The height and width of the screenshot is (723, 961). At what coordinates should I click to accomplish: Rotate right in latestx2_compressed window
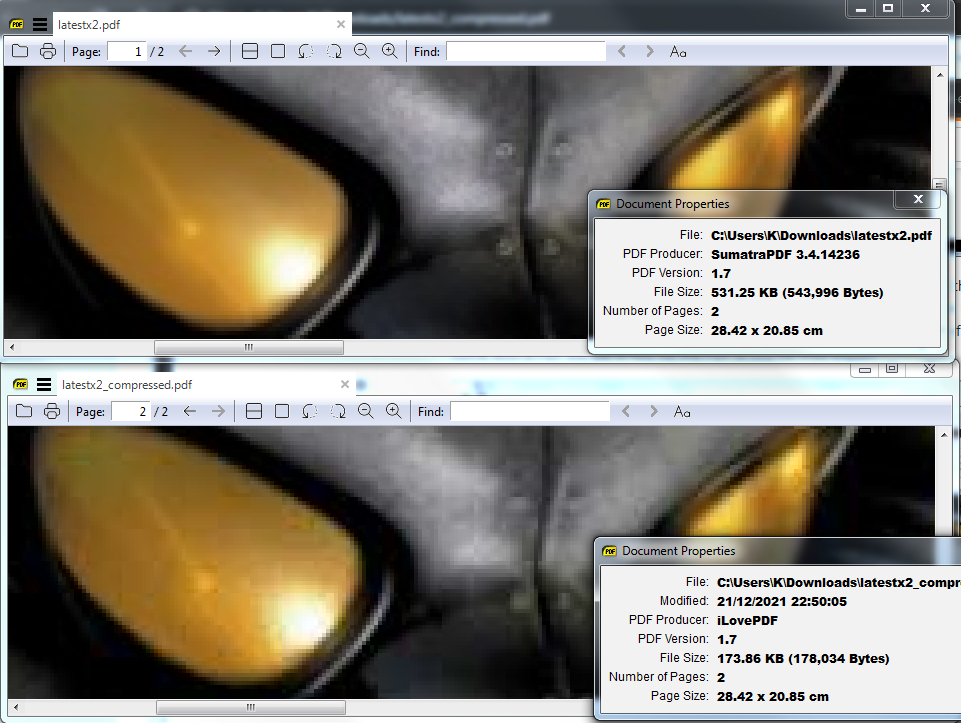[x=338, y=411]
